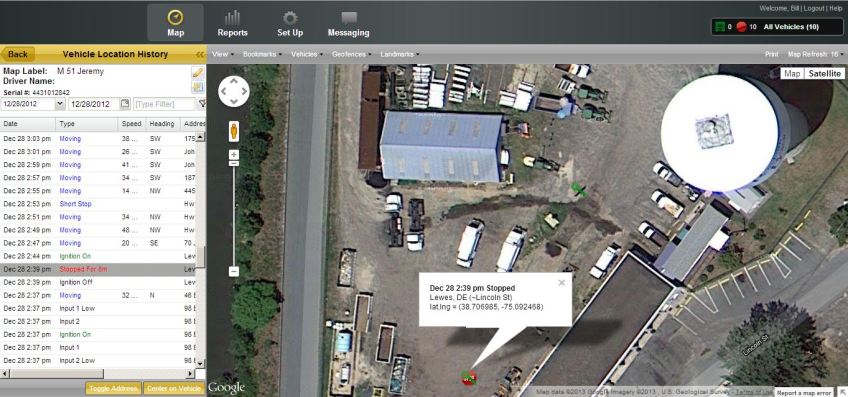Screen dimensions: 848x397
Task: Open the View menu on map toolbar
Action: tap(223, 54)
